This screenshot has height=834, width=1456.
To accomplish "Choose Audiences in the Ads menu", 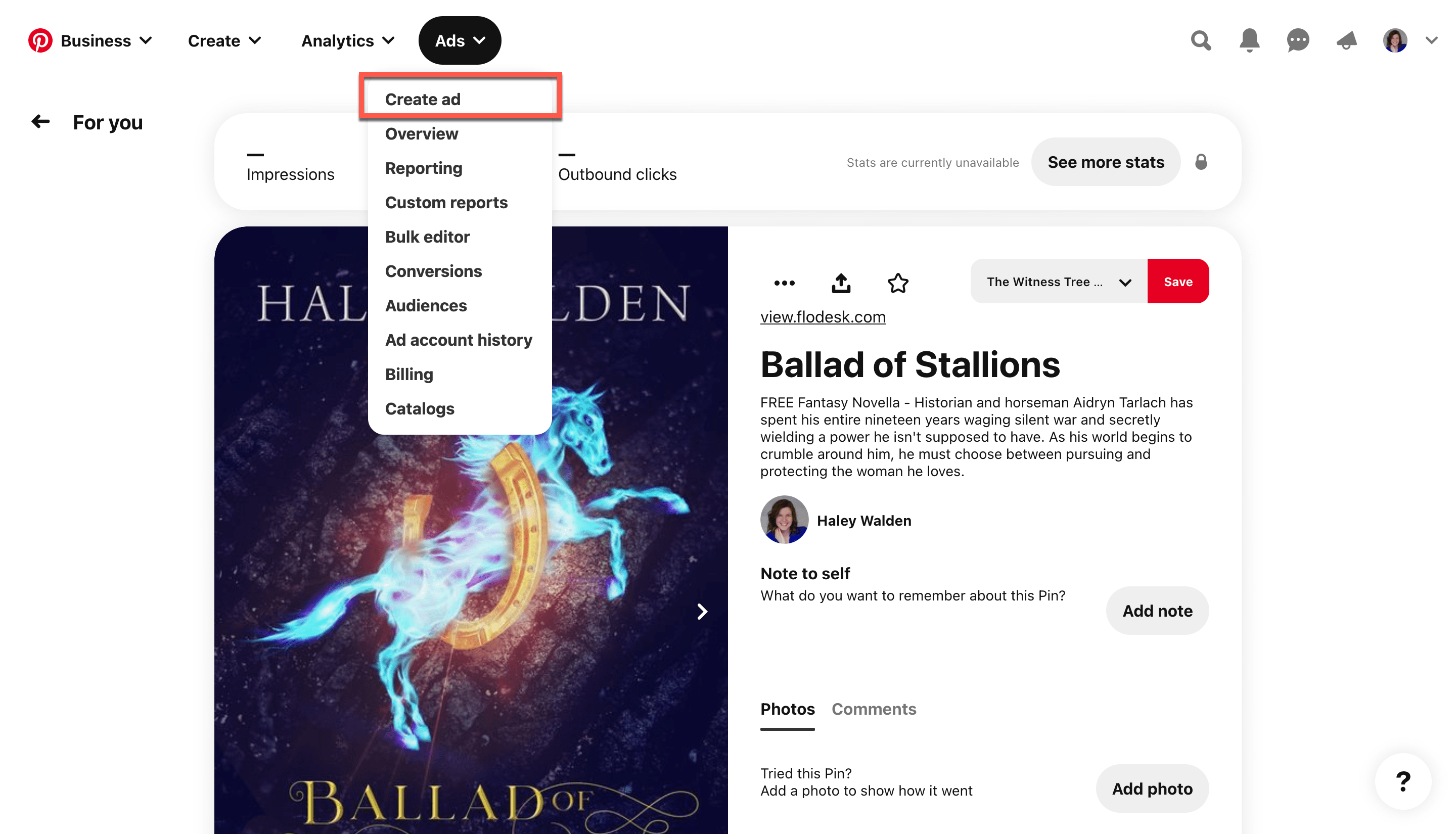I will [426, 305].
